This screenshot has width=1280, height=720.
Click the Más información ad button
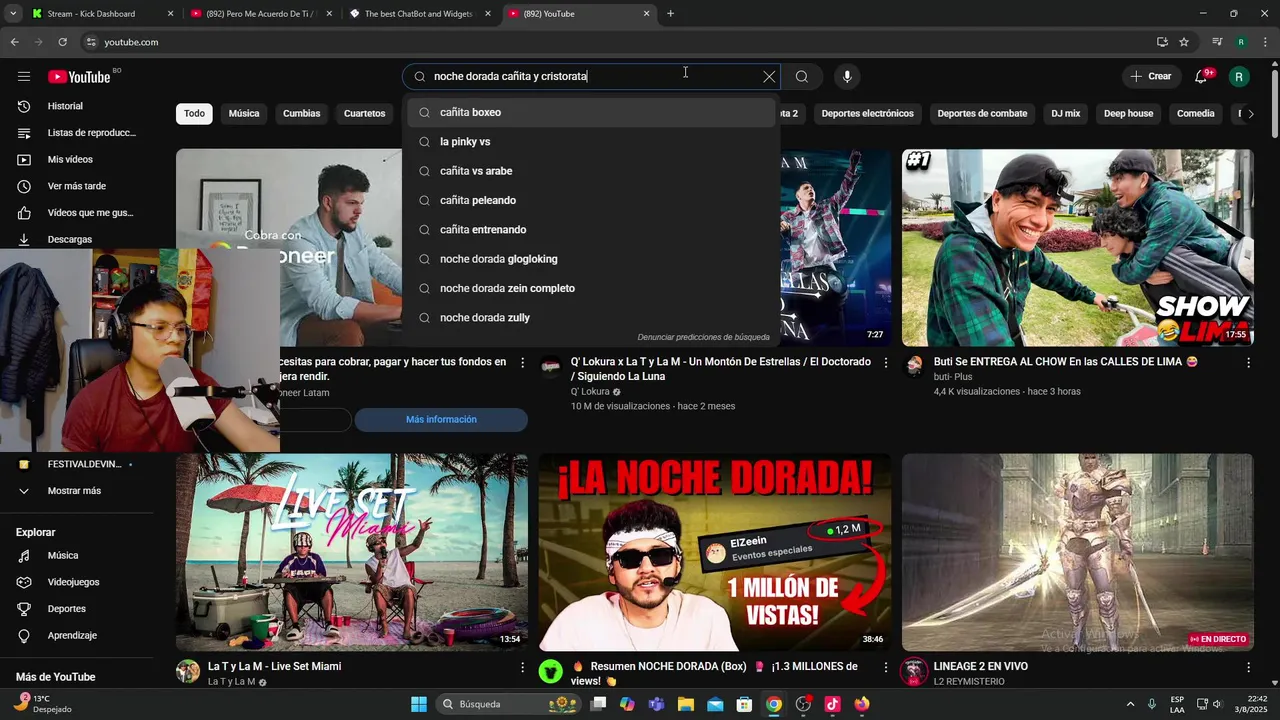(441, 420)
